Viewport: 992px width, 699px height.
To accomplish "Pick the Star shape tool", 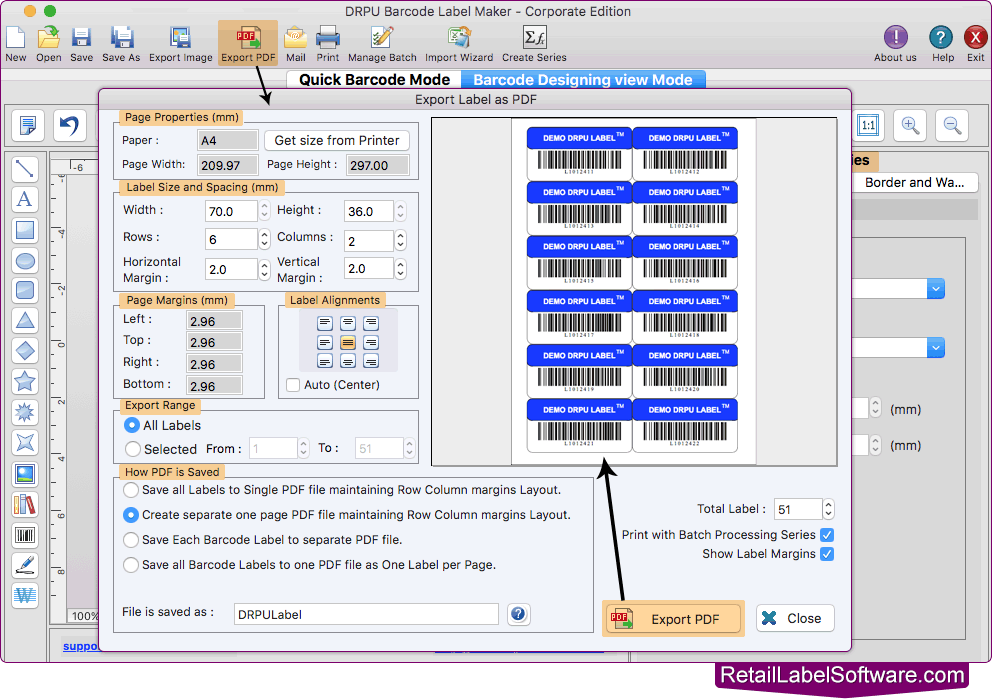I will point(25,382).
